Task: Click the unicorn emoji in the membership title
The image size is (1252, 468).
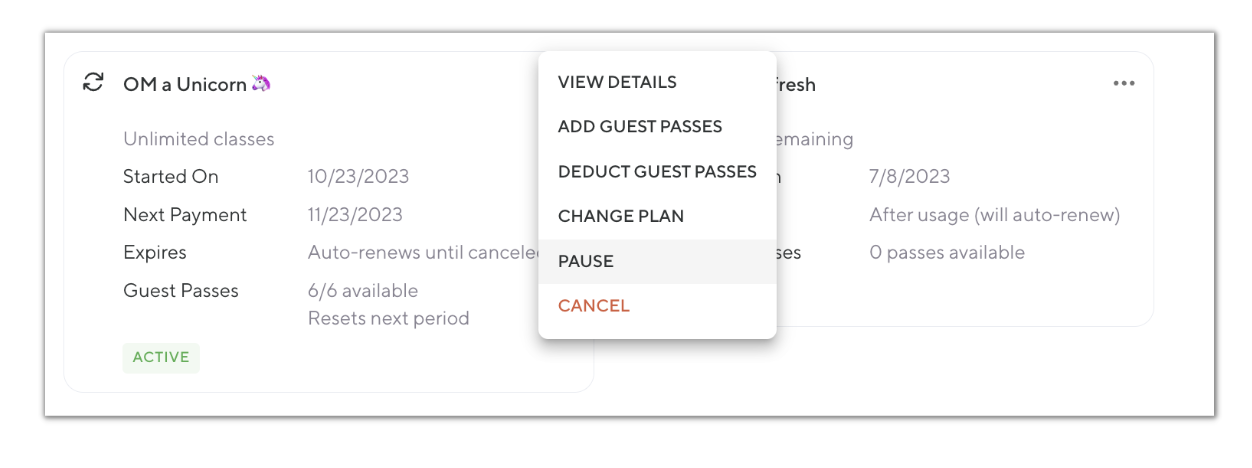Action: coord(261,84)
